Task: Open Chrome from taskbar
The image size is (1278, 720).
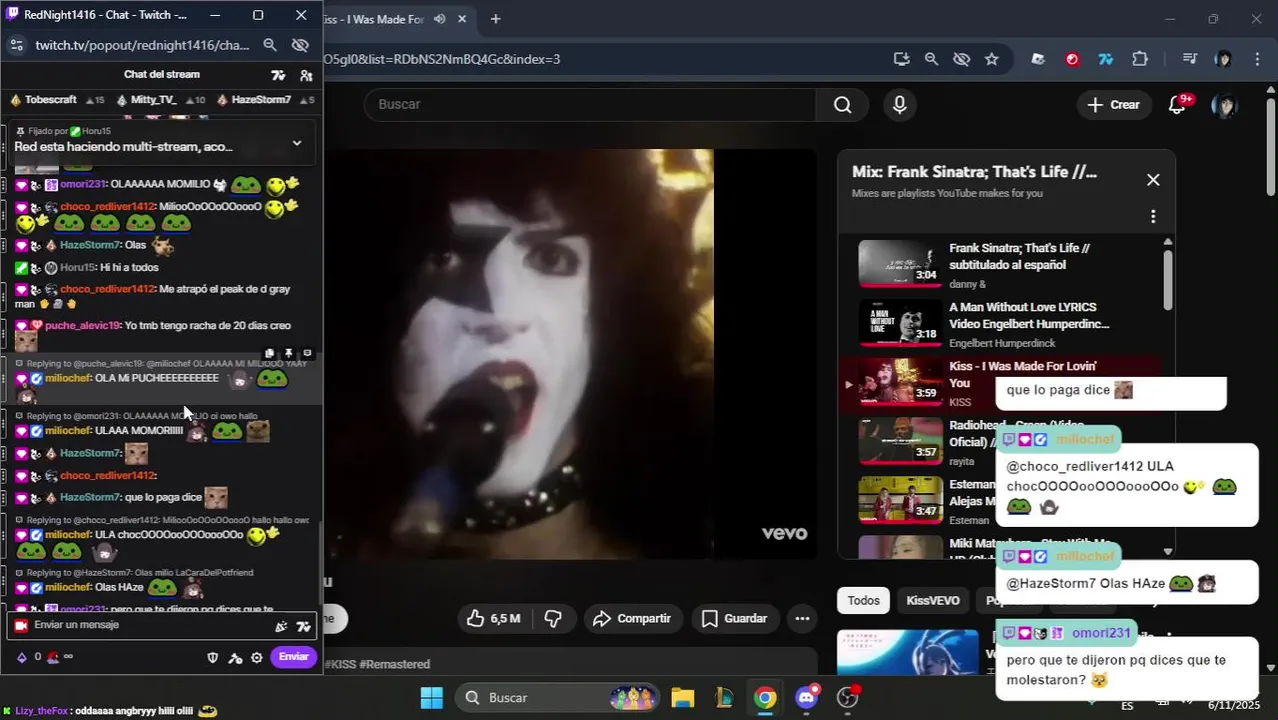Action: pos(765,697)
